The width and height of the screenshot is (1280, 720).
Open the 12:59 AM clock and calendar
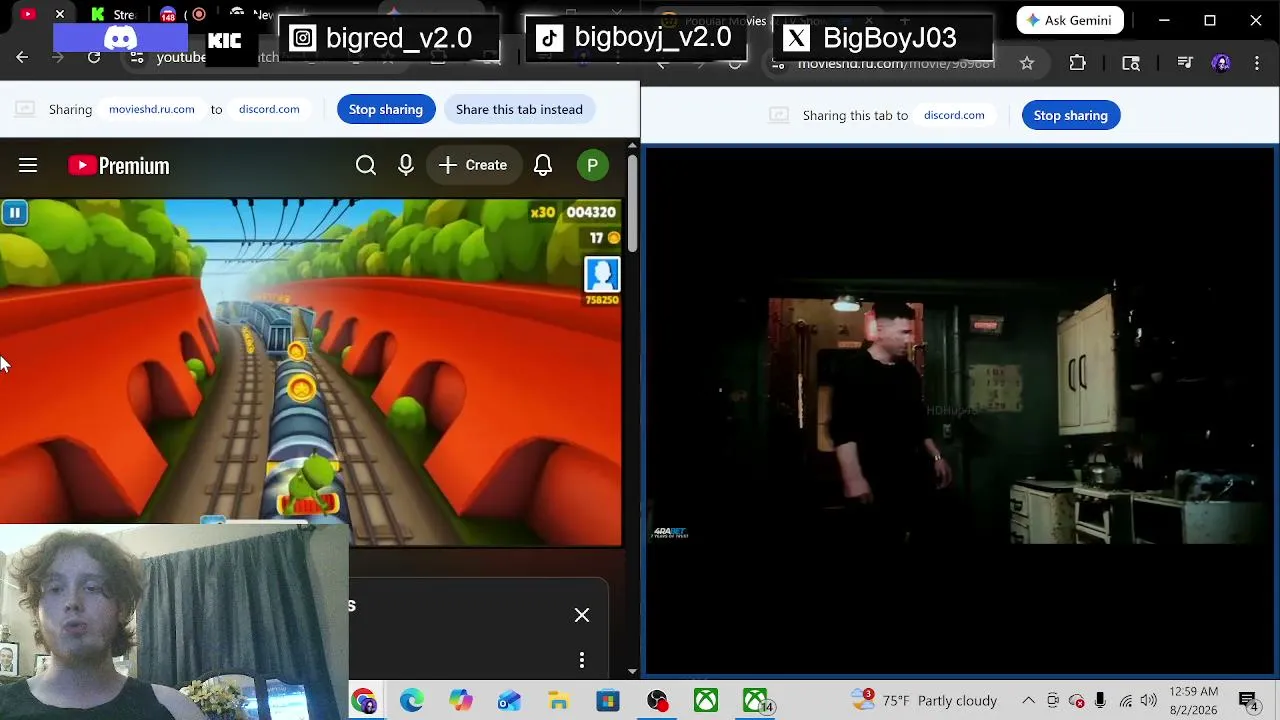1193,701
